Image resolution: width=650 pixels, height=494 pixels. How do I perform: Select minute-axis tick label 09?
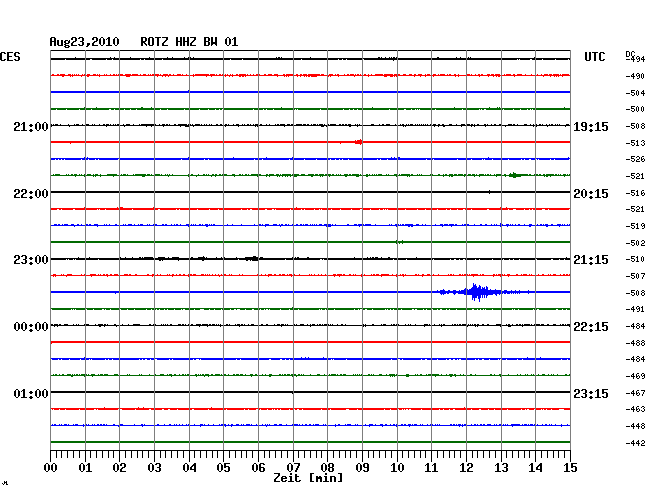coord(362,467)
